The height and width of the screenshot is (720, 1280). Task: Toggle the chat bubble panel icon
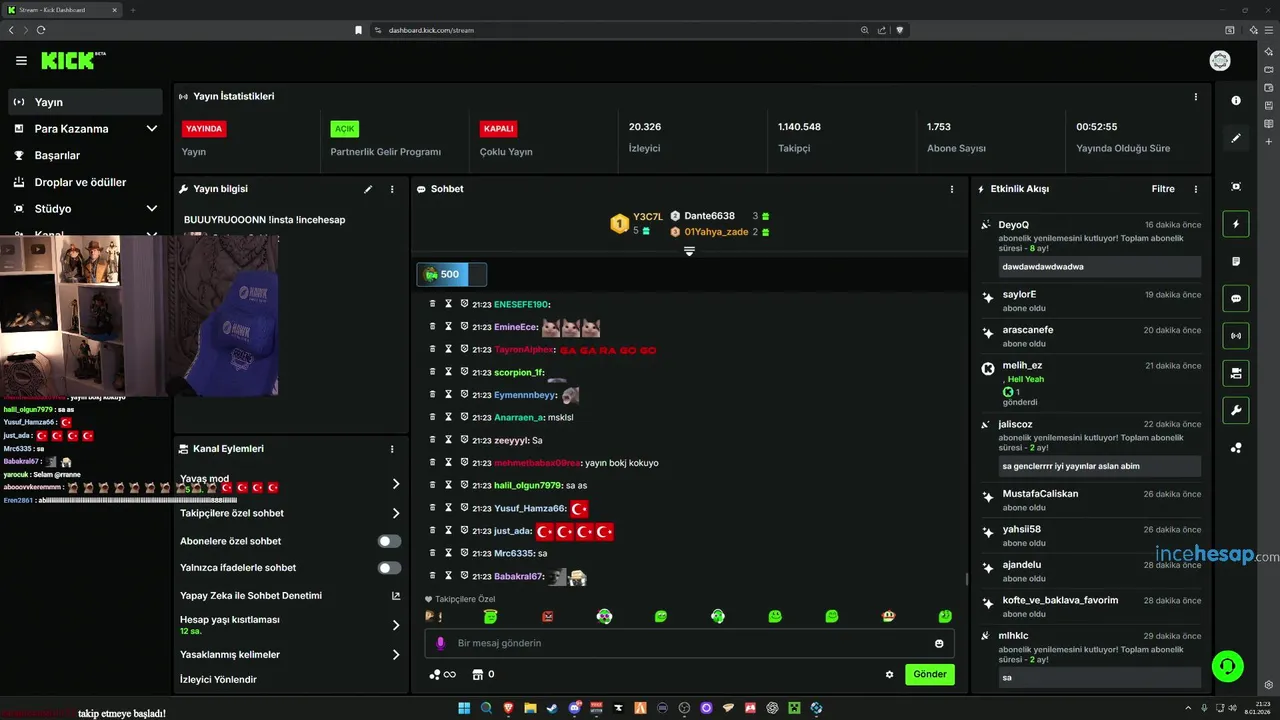pyautogui.click(x=1236, y=298)
